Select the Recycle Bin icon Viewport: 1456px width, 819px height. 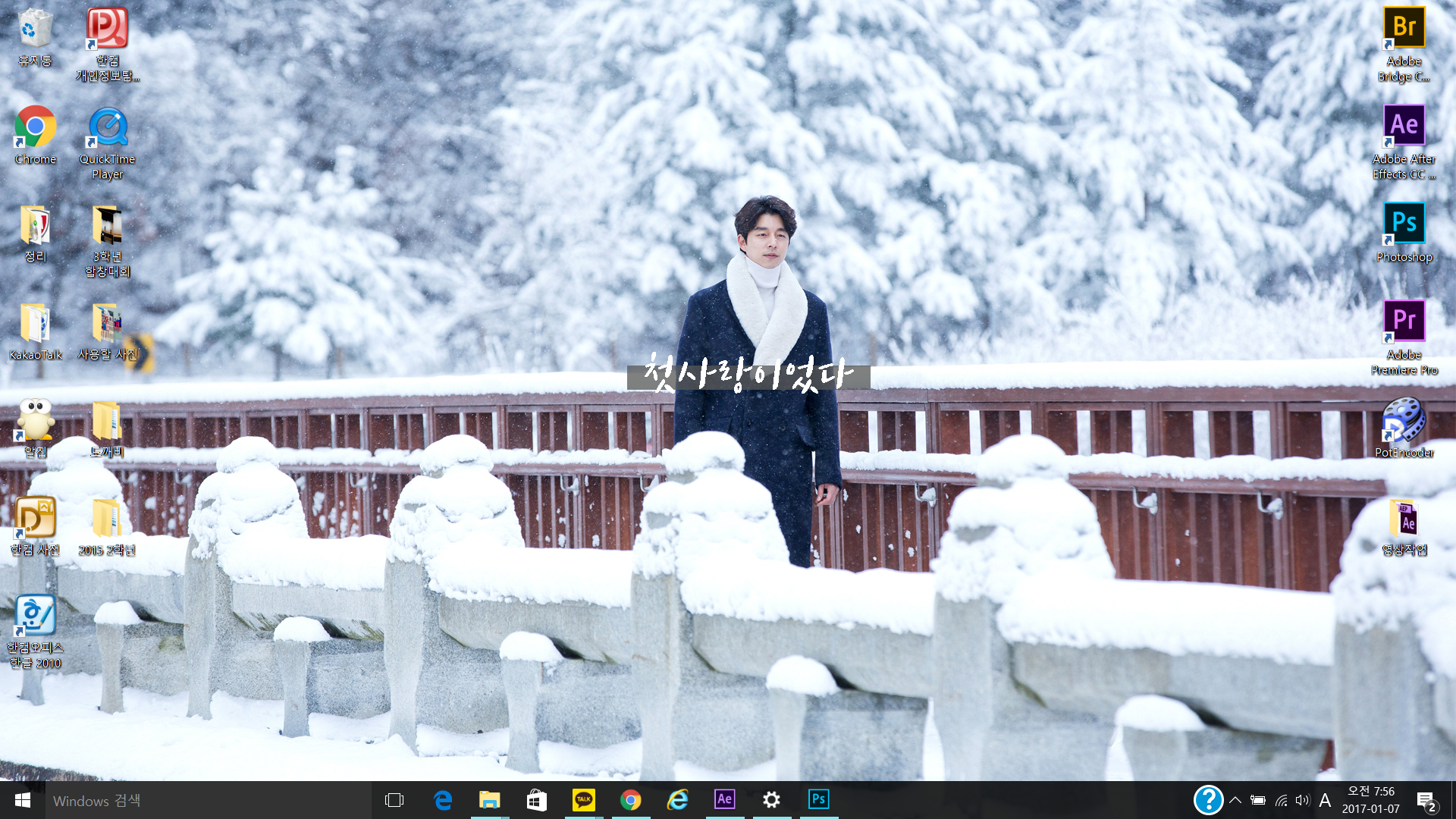pyautogui.click(x=35, y=29)
